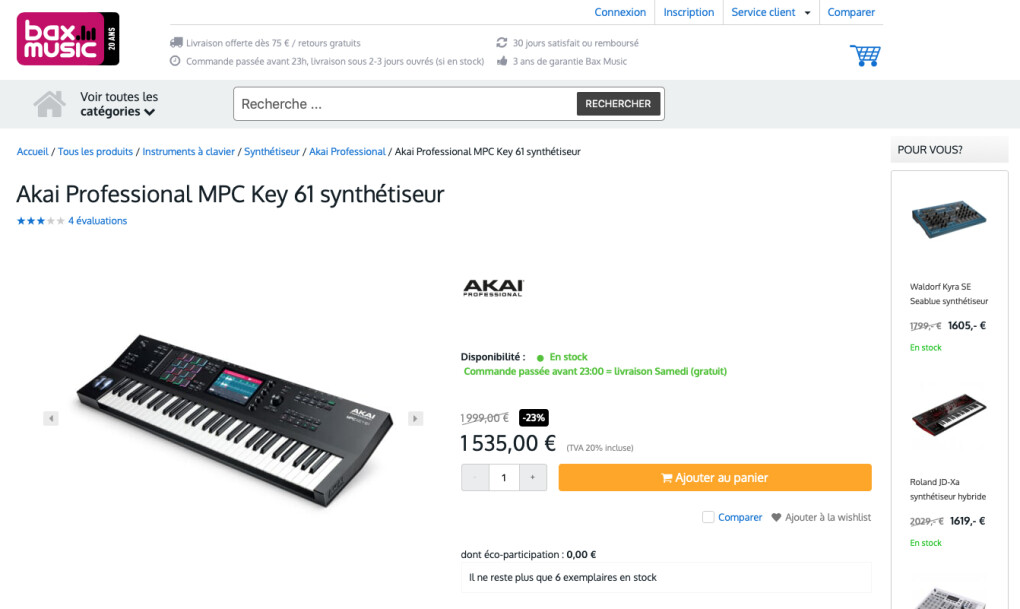Click the Recherche search field
1020x609 pixels.
(405, 104)
